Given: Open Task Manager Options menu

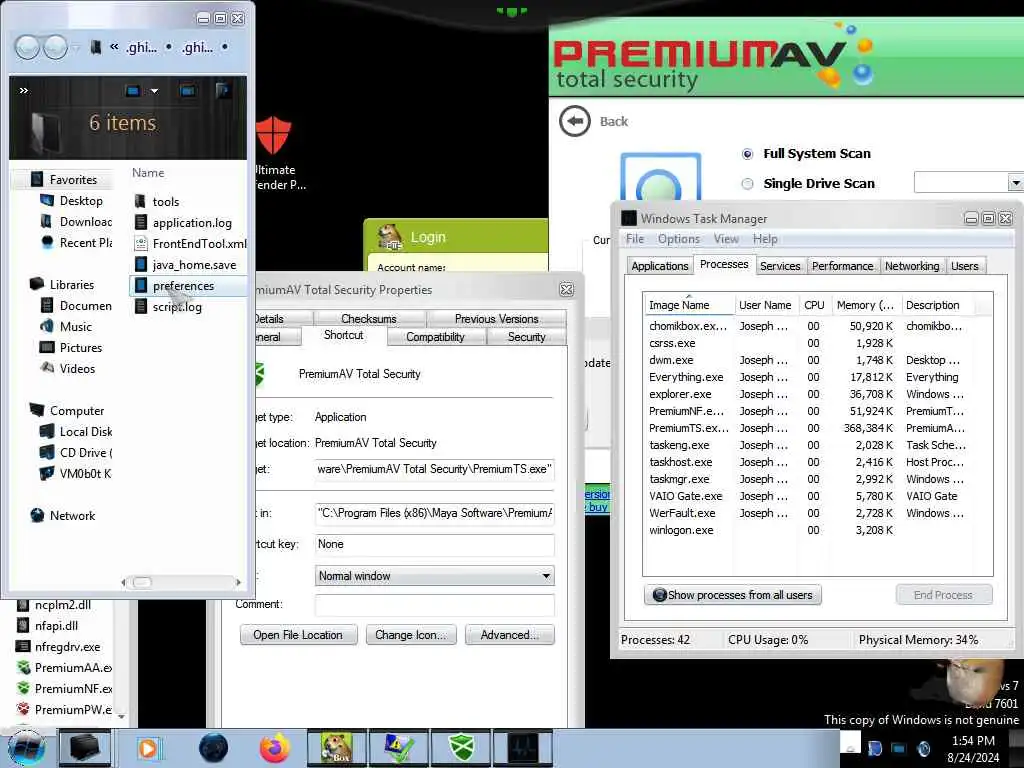Looking at the screenshot, I should [679, 239].
